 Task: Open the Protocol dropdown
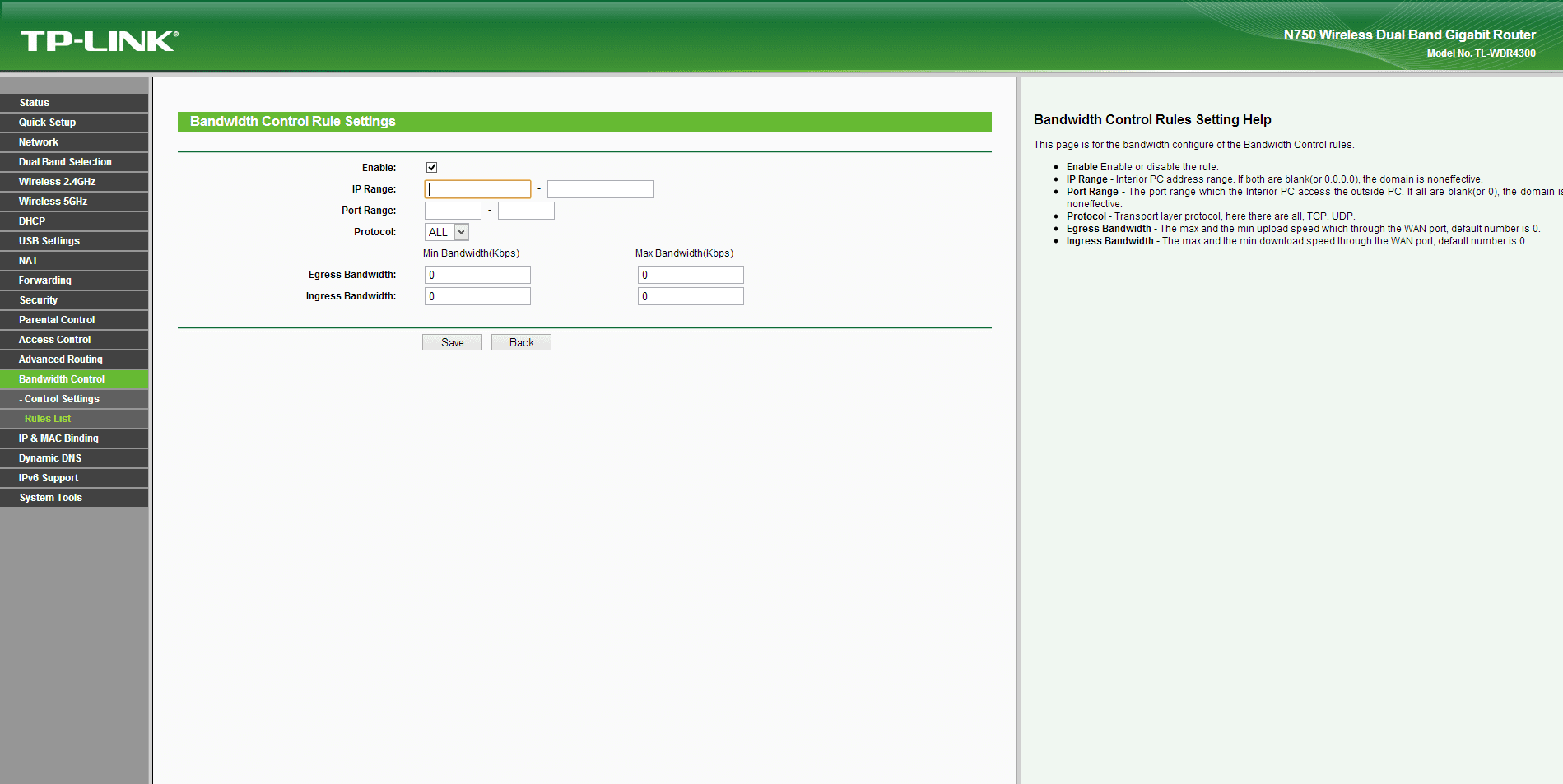tap(447, 232)
